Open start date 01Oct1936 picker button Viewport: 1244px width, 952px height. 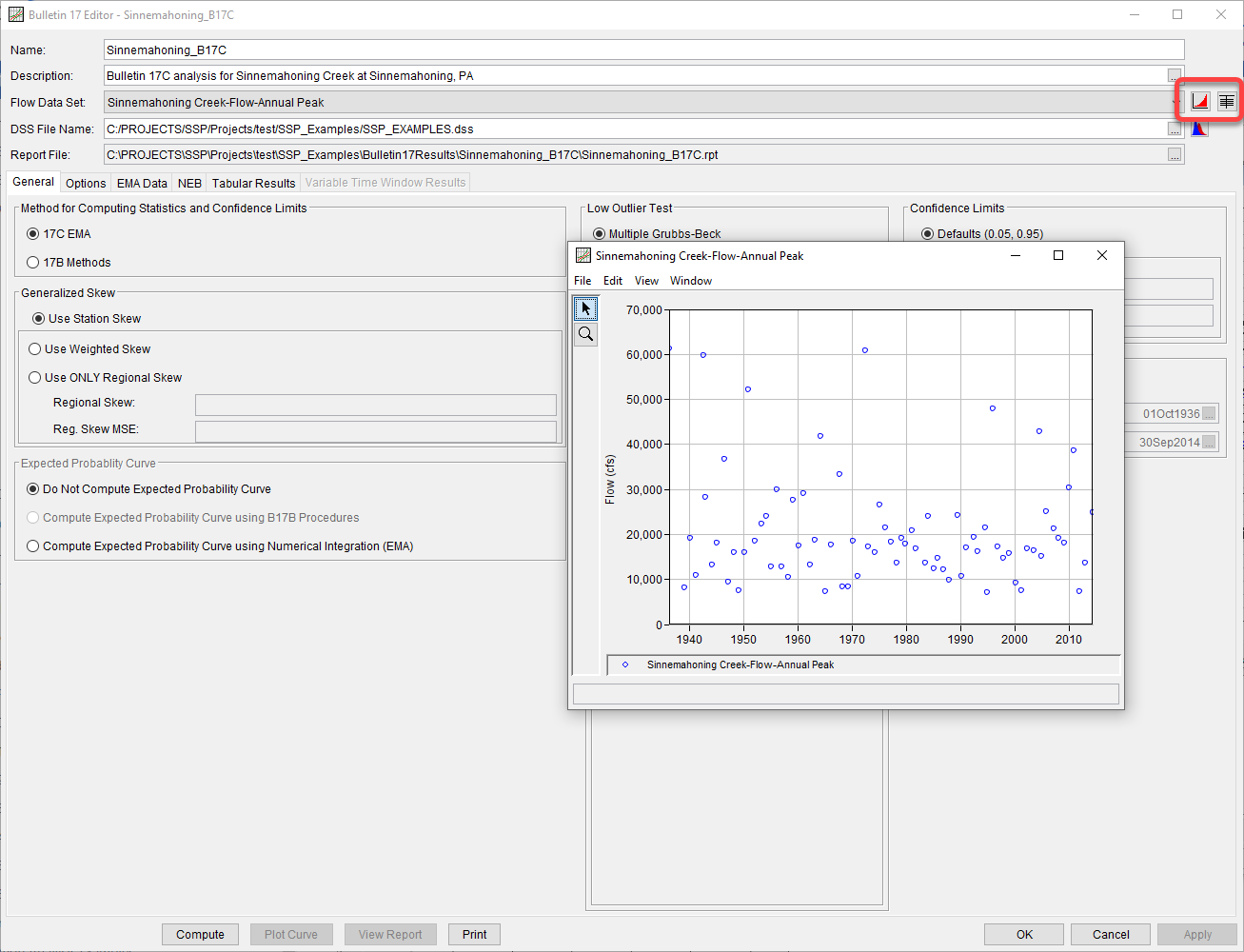click(x=1209, y=414)
